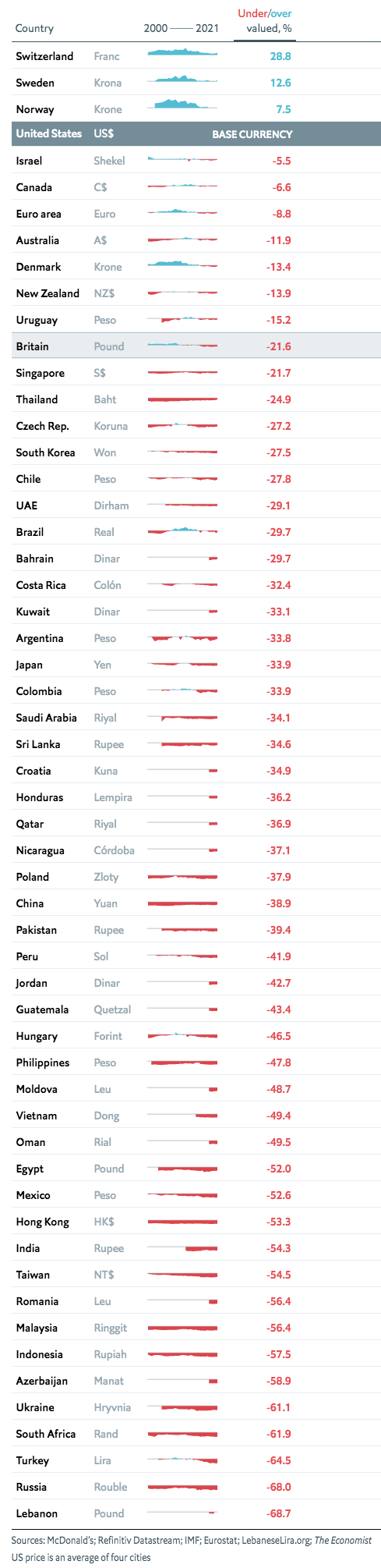Select the Argentina Peso sparkline
This screenshot has width=381, height=1568.
pyautogui.click(x=182, y=638)
